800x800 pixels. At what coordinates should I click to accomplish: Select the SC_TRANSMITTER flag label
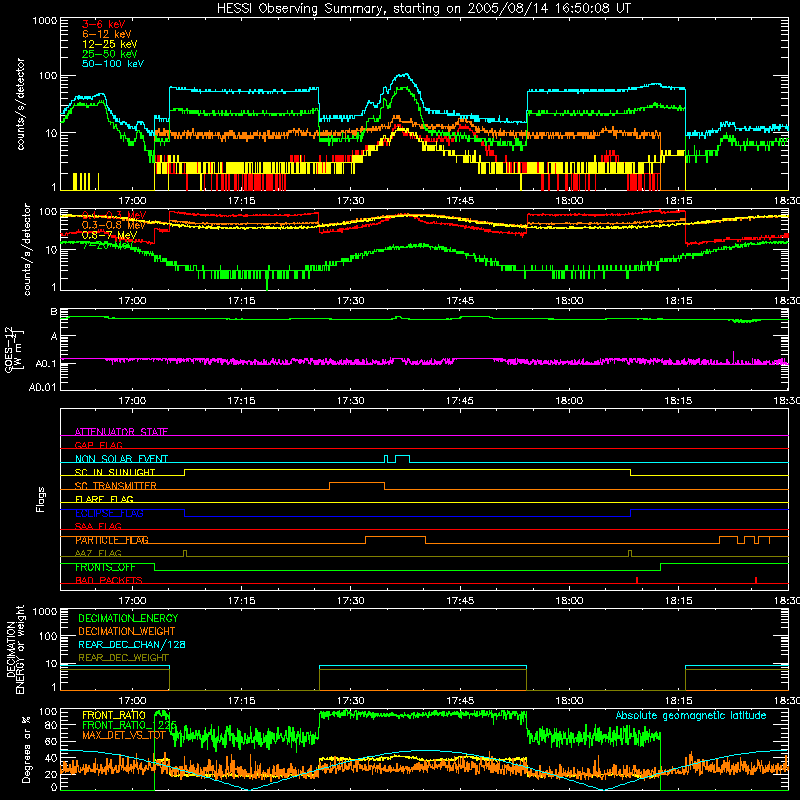coord(116,486)
